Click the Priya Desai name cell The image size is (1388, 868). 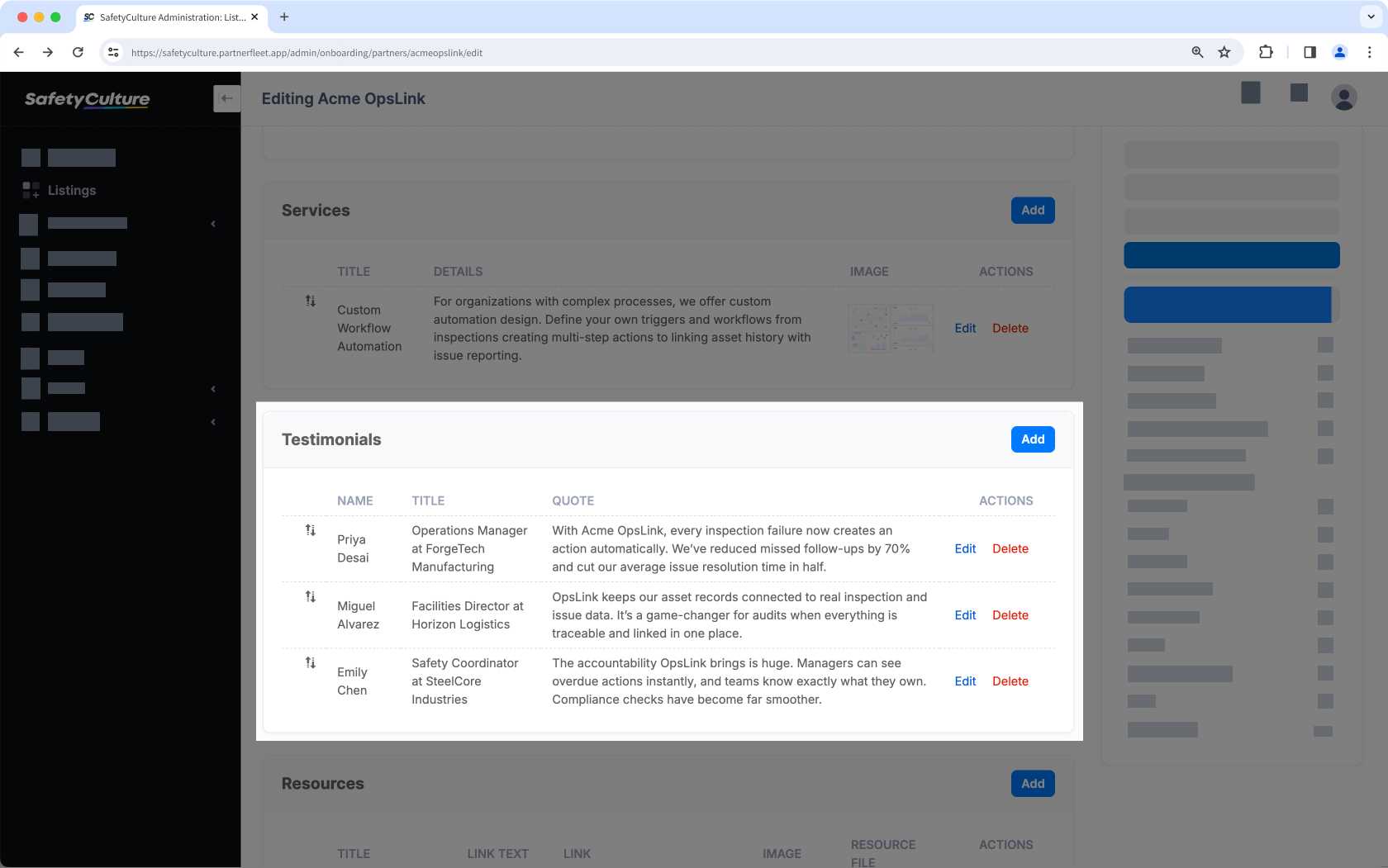point(353,548)
